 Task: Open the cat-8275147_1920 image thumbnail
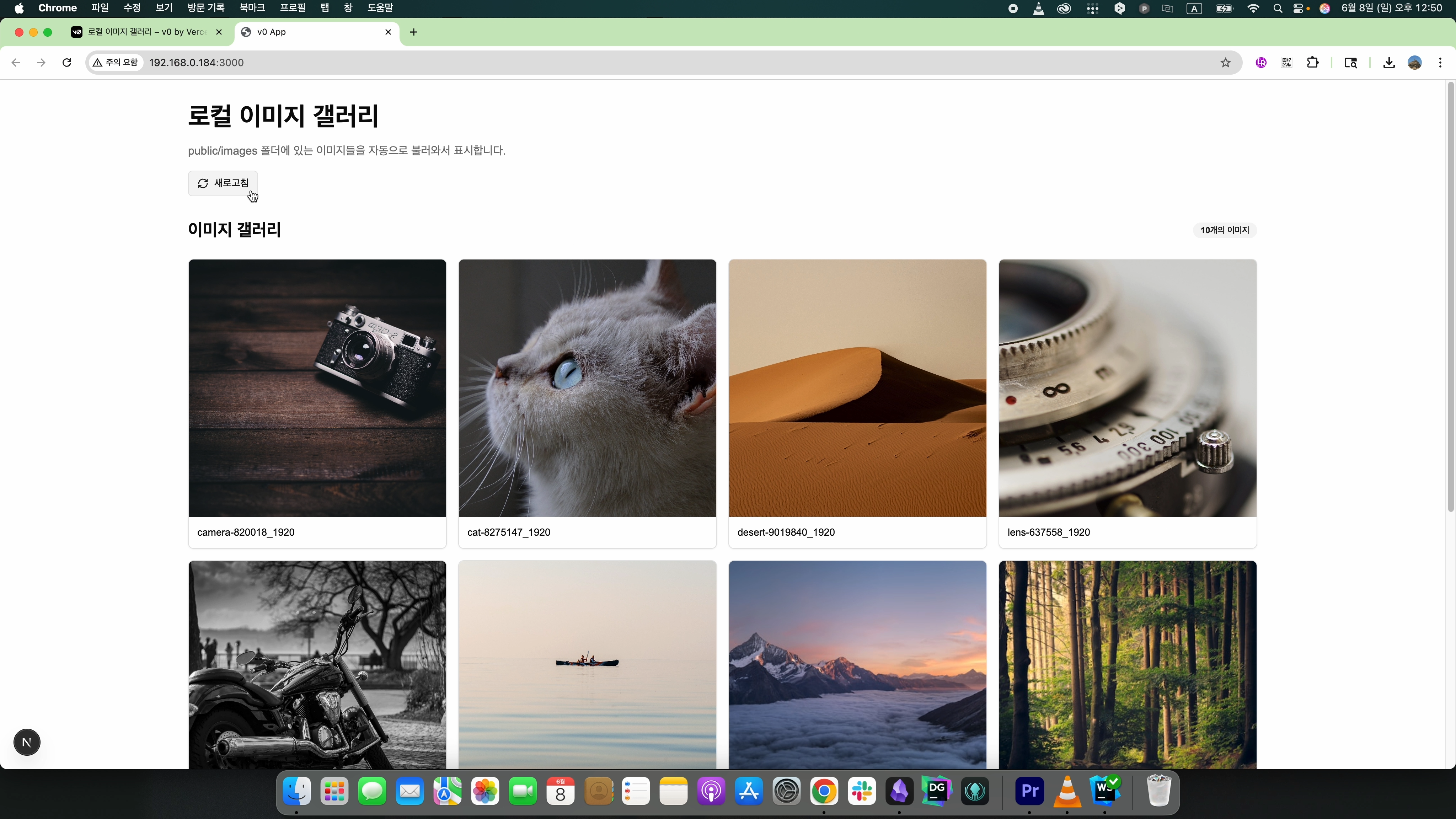click(x=587, y=388)
